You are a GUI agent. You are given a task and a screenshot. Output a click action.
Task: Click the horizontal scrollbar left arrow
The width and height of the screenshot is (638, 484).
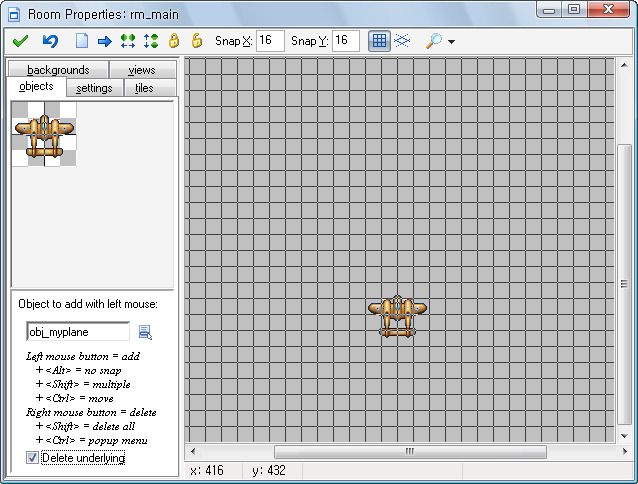[x=193, y=451]
